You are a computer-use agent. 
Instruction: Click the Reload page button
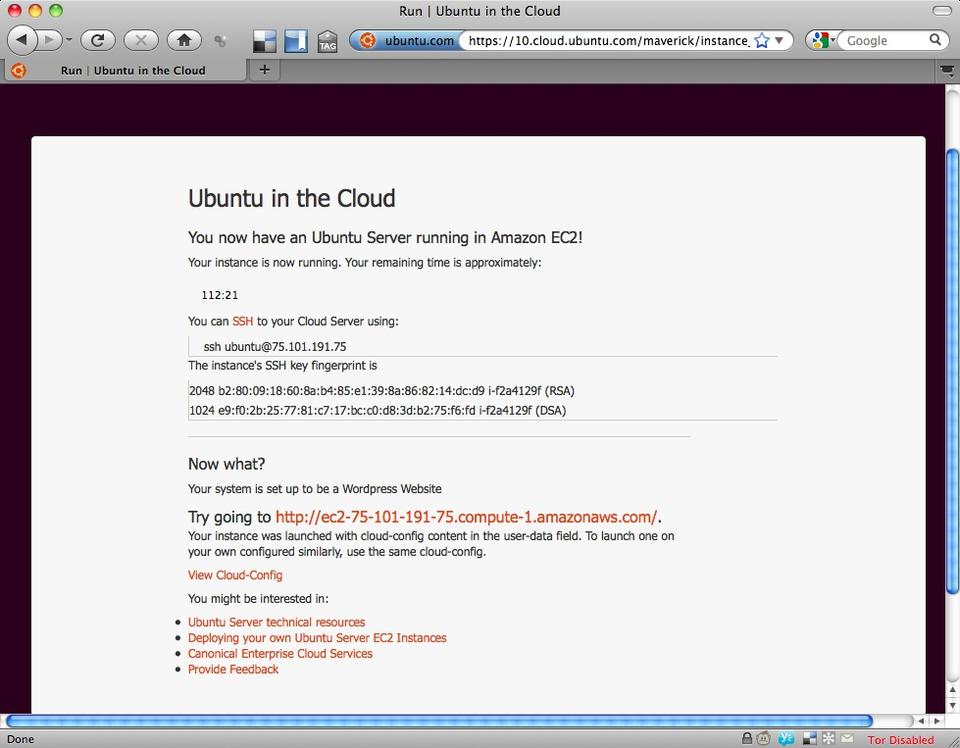click(x=98, y=40)
